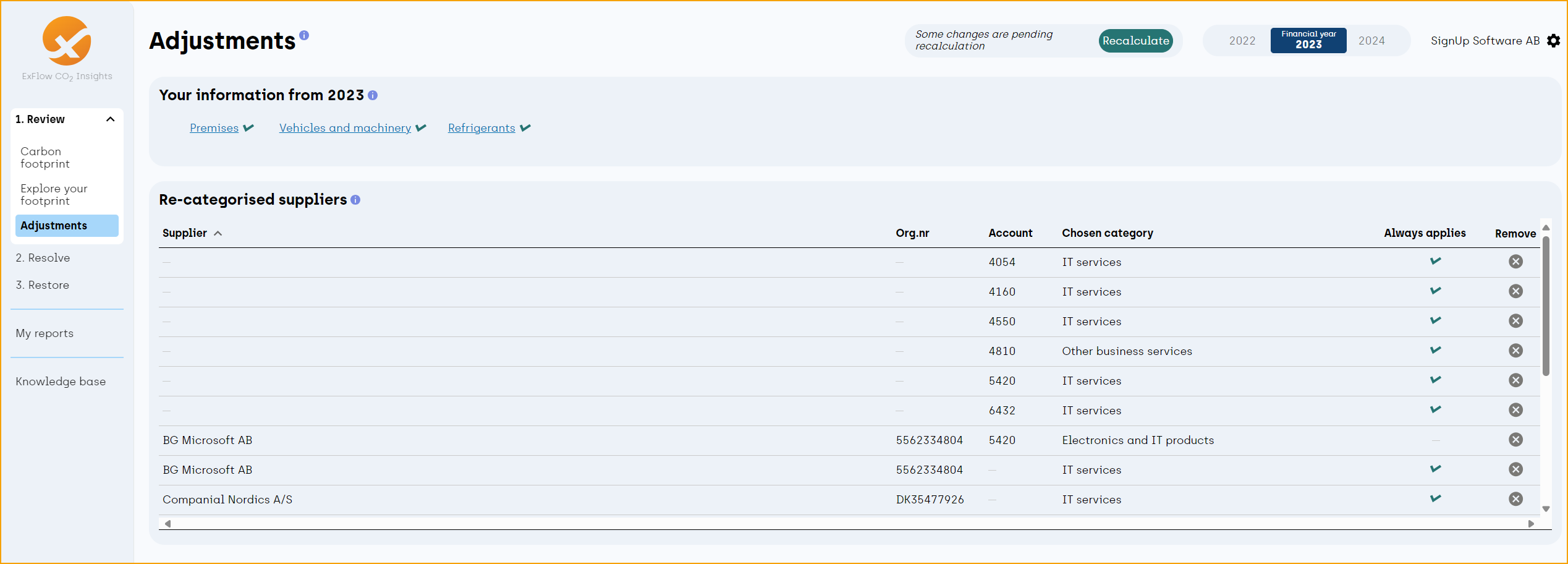1568x564 pixels.
Task: Open the info icon beside Re-categorised suppliers
Action: pyautogui.click(x=355, y=200)
